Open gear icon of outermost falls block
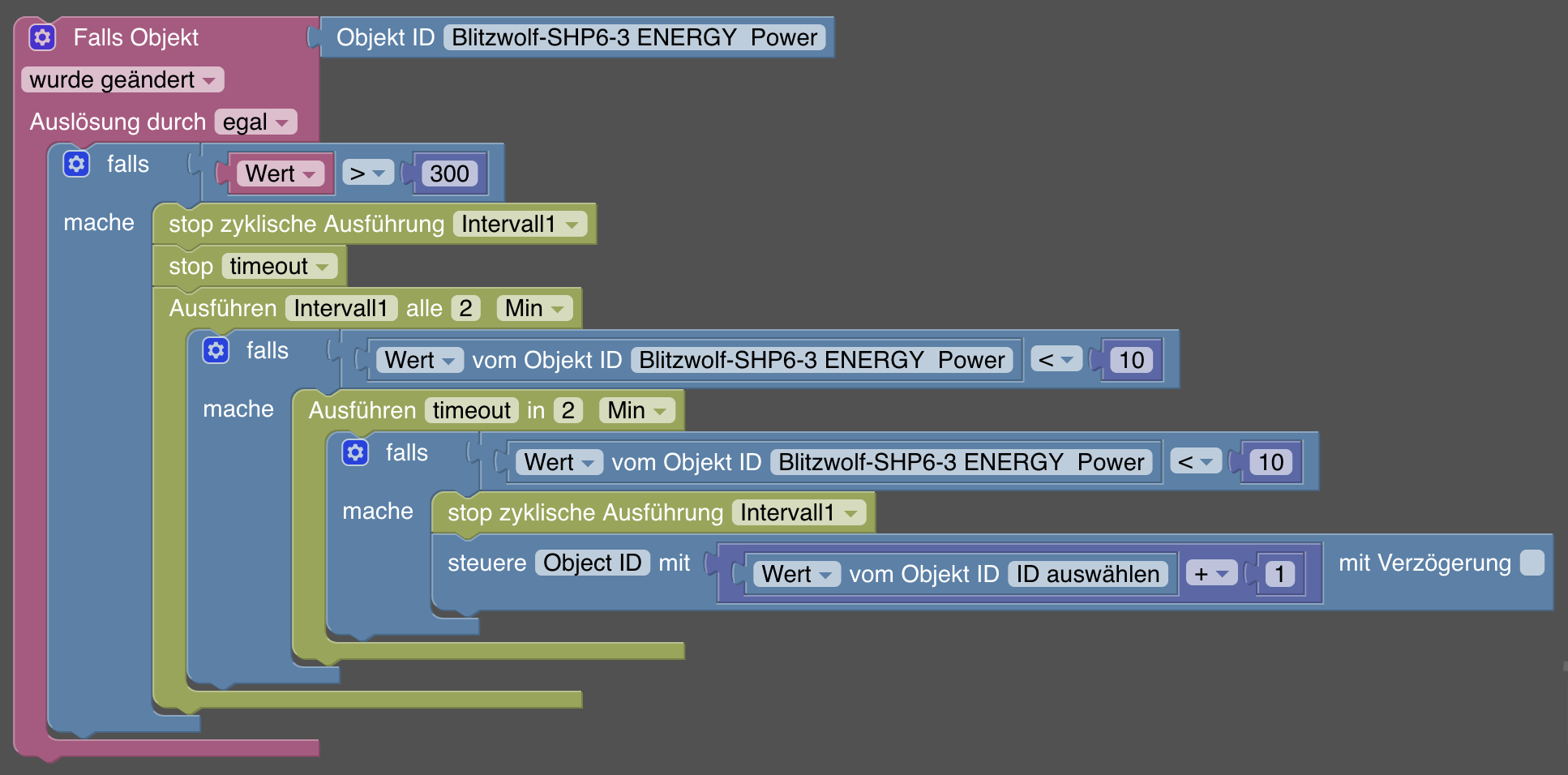 (76, 164)
